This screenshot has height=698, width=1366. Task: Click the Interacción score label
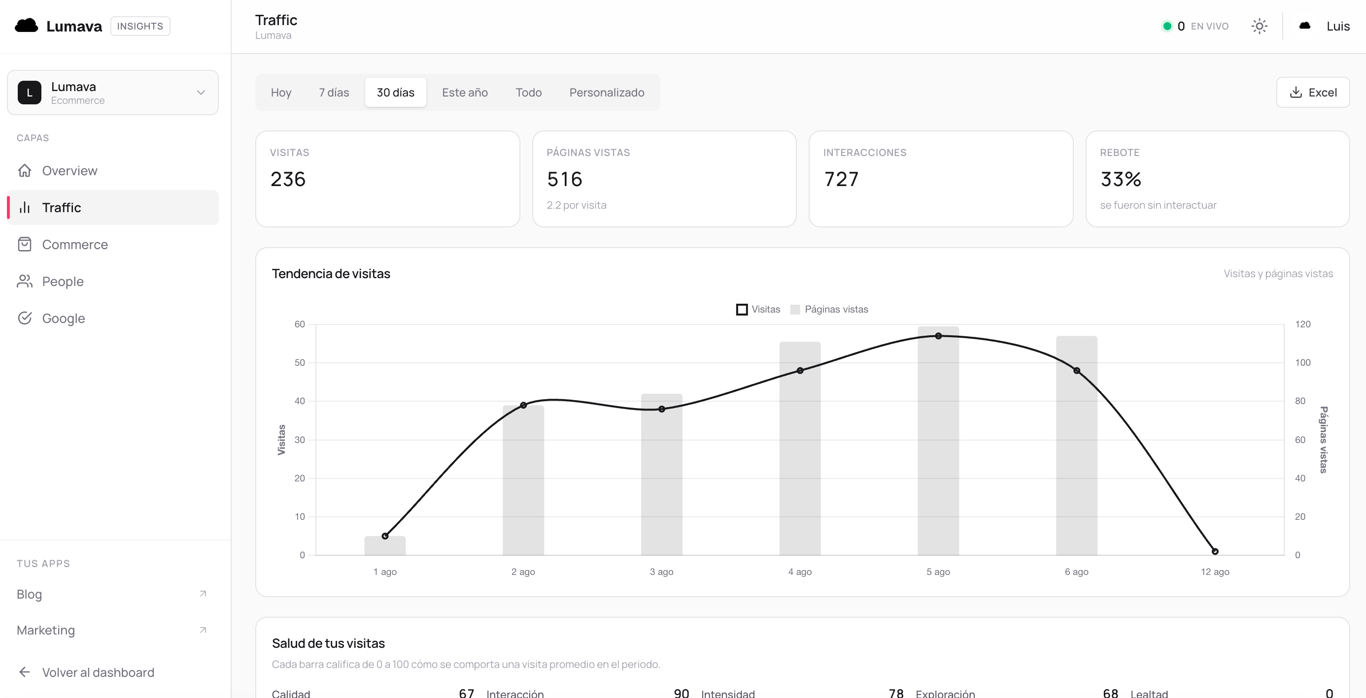point(515,693)
